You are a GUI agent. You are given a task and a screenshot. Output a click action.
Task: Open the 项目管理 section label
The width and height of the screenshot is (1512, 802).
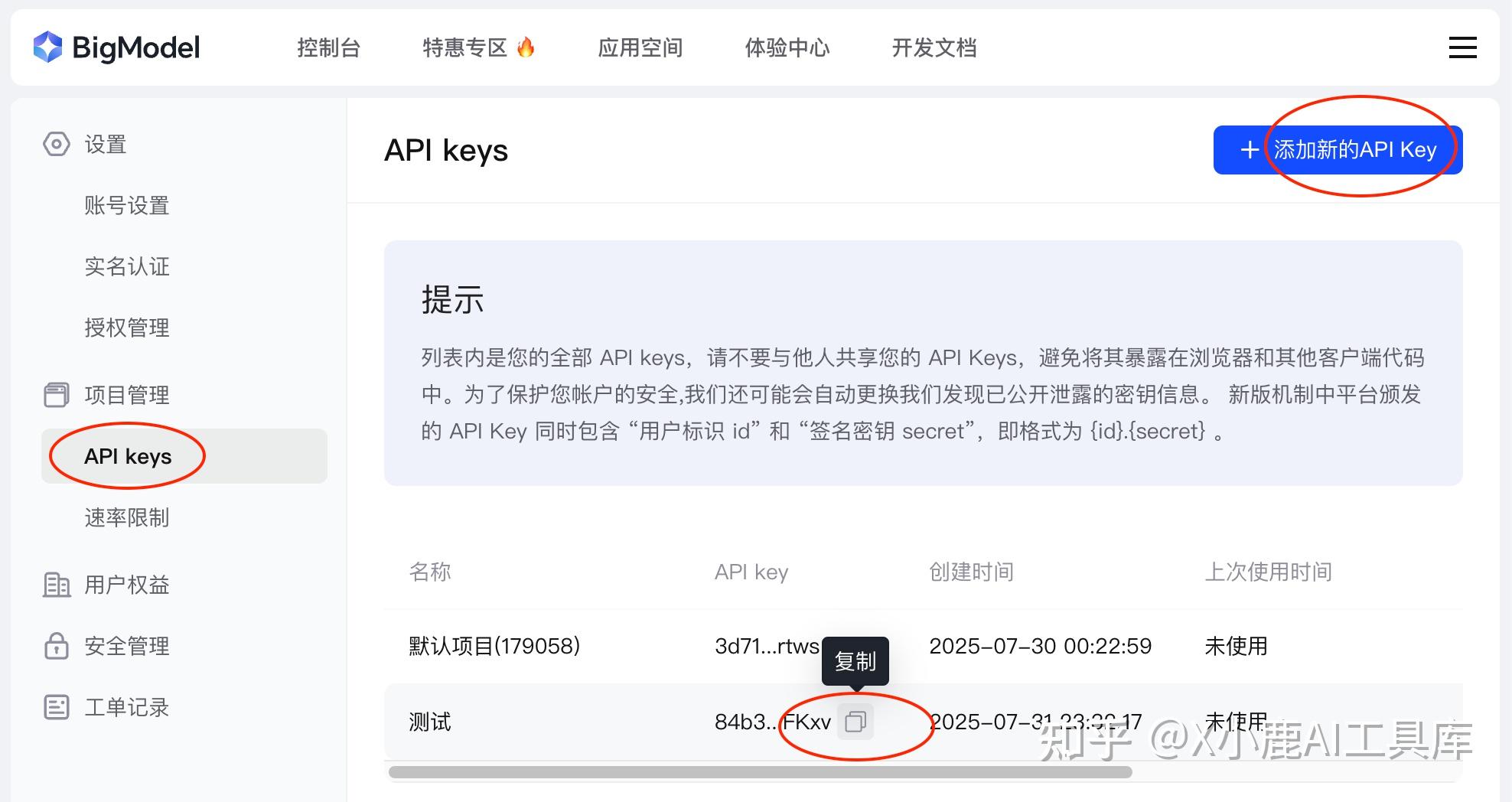127,395
